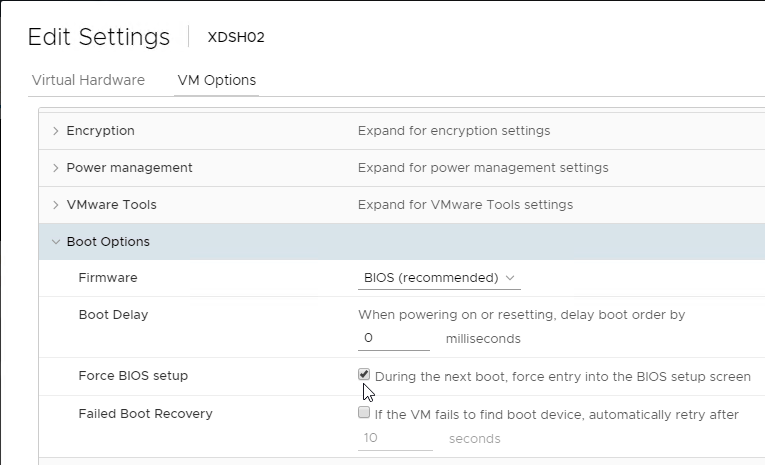Click the VMware Tools row label
Screen dimensions: 765x465
coord(112,205)
